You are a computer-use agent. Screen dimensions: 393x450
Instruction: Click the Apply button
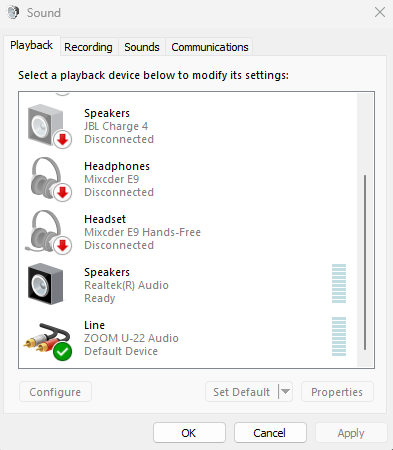point(351,433)
